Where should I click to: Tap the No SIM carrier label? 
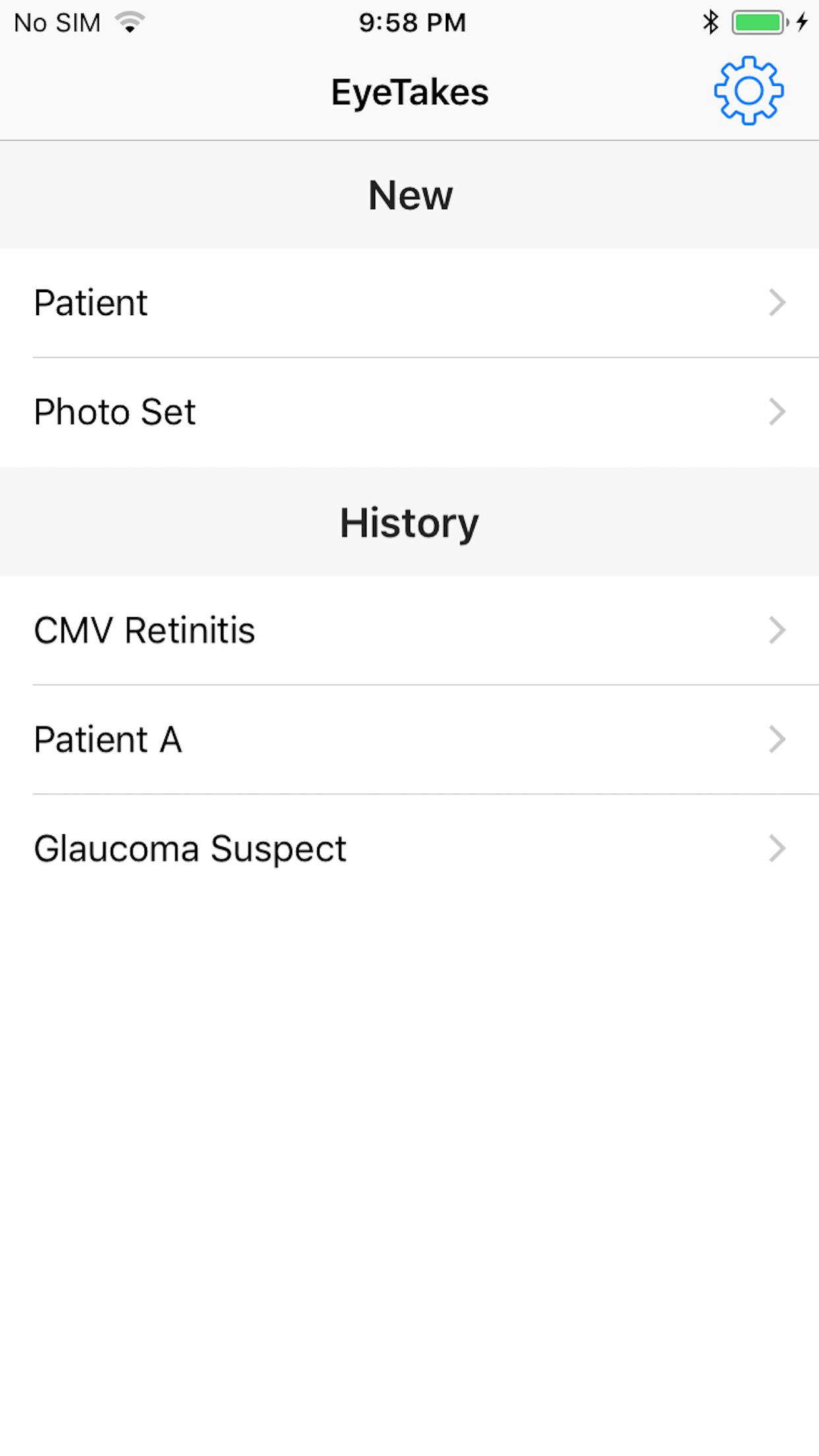pos(57,23)
